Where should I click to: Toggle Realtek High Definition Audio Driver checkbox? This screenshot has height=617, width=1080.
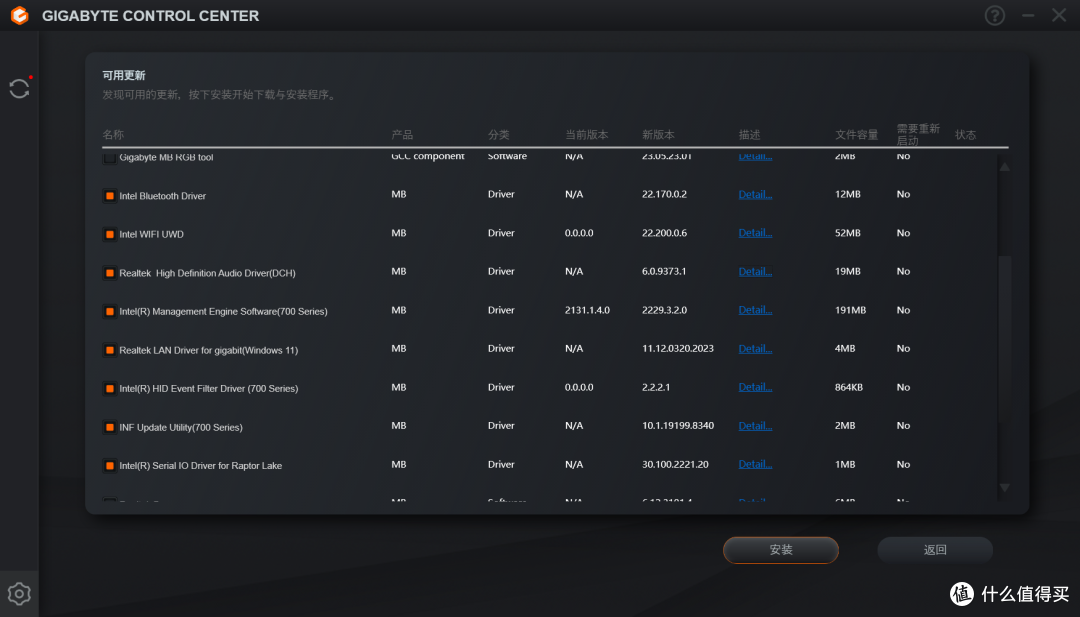[110, 273]
